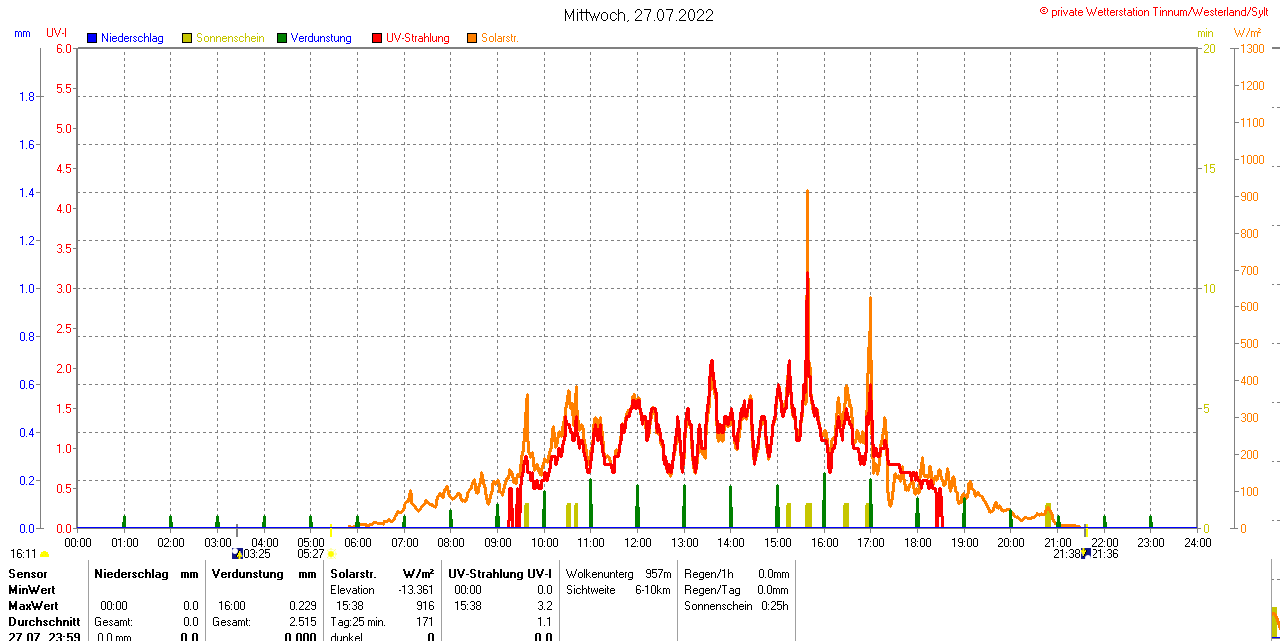Click the Solarstr. column header in table
The width and height of the screenshot is (1280, 641).
353,574
